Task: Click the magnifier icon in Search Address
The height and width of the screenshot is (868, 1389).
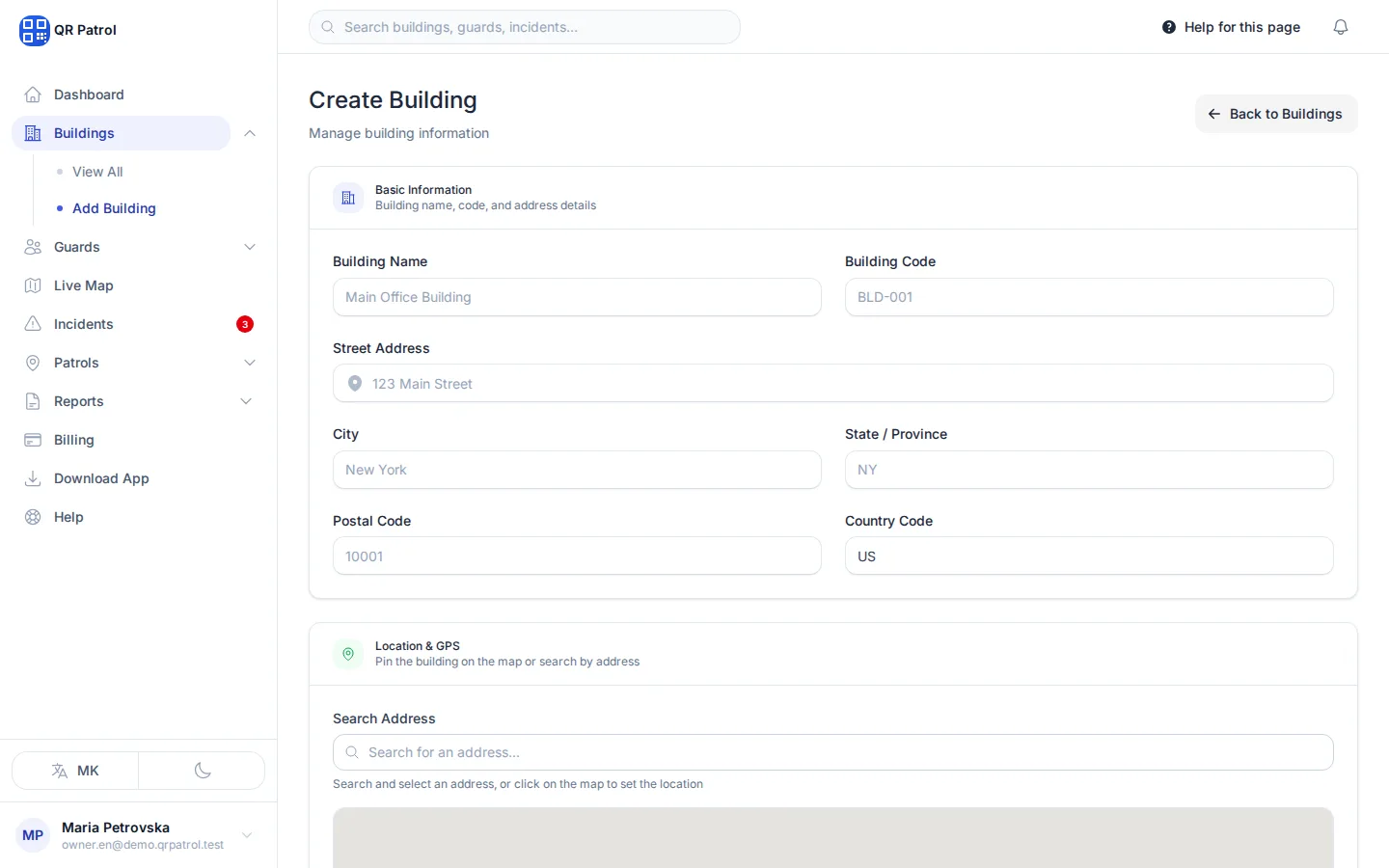Action: coord(352,752)
